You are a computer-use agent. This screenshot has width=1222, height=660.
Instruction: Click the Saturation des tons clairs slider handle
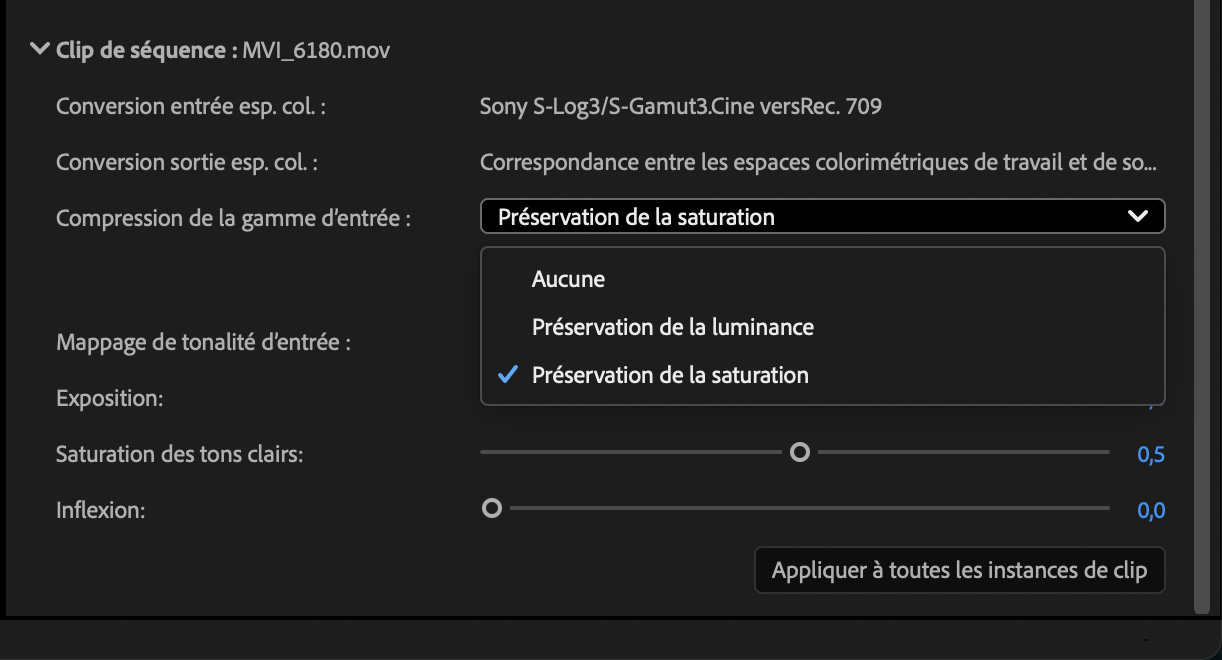click(799, 453)
